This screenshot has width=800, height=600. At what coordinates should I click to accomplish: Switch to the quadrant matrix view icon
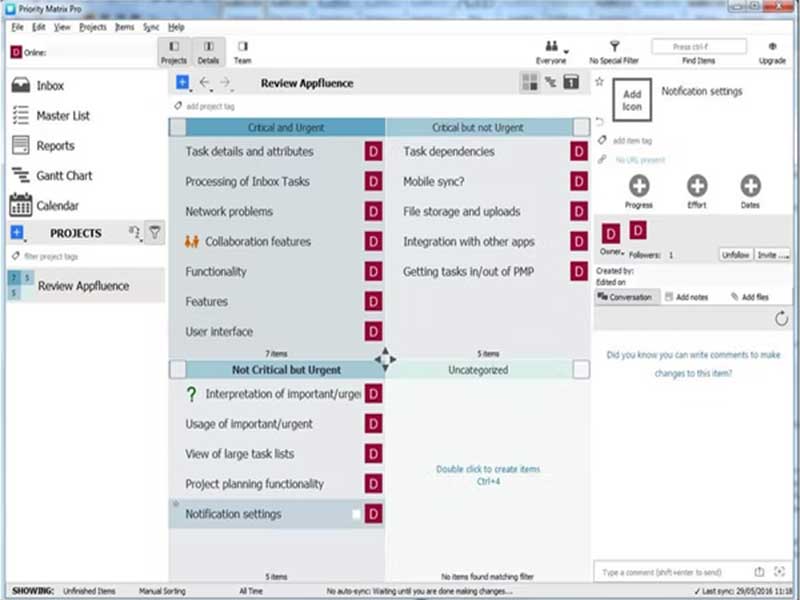[530, 82]
